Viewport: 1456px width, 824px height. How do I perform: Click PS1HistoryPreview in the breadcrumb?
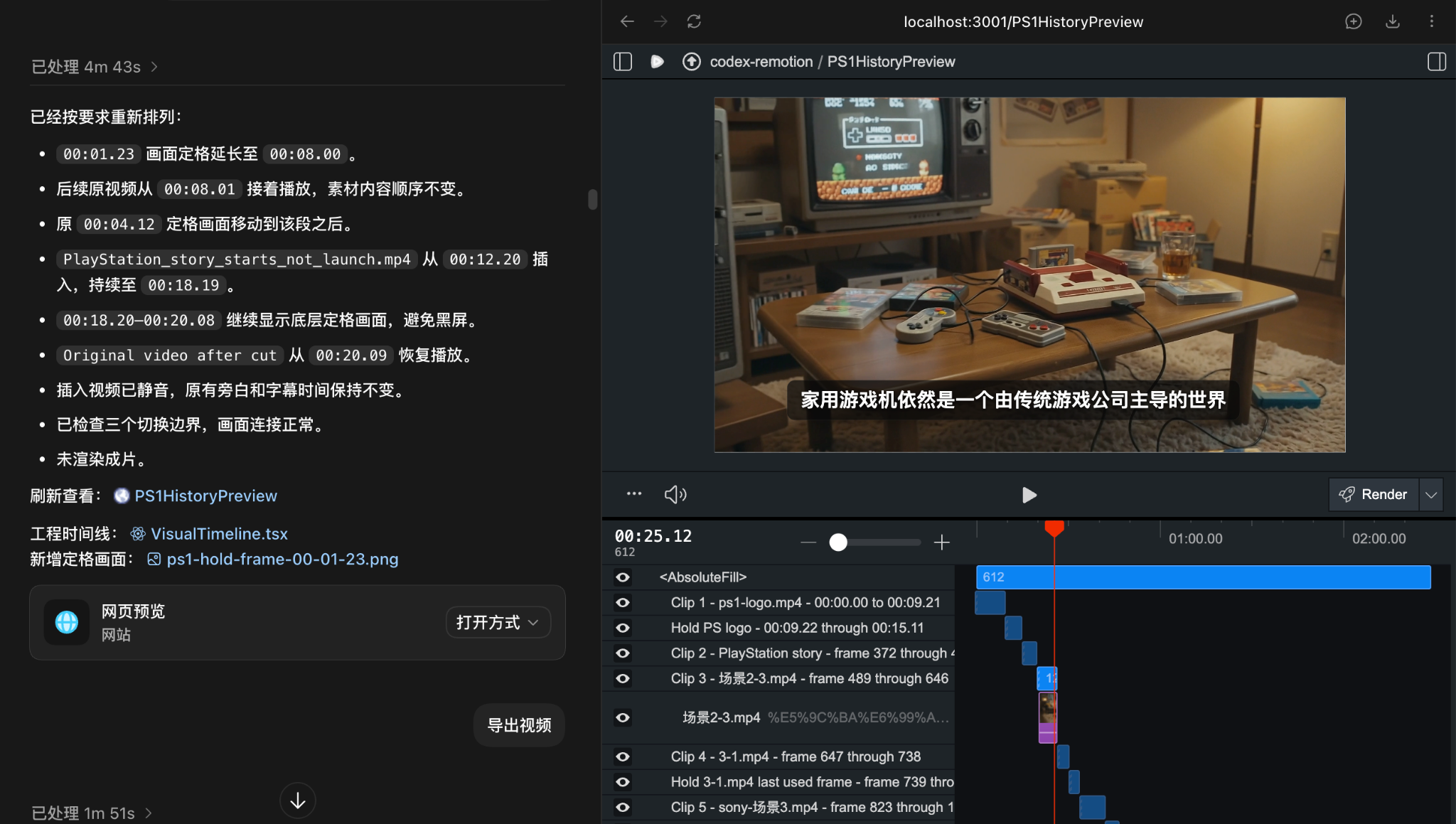point(891,62)
